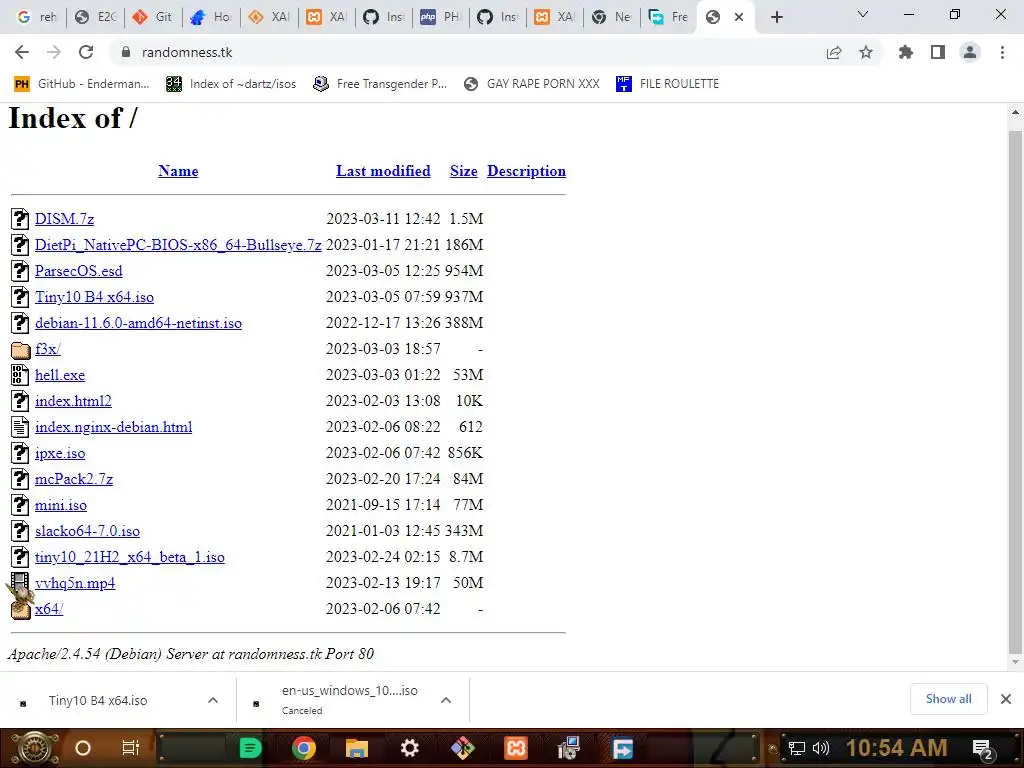1024x768 pixels.
Task: Open the Start menu button
Action: [x=34, y=748]
